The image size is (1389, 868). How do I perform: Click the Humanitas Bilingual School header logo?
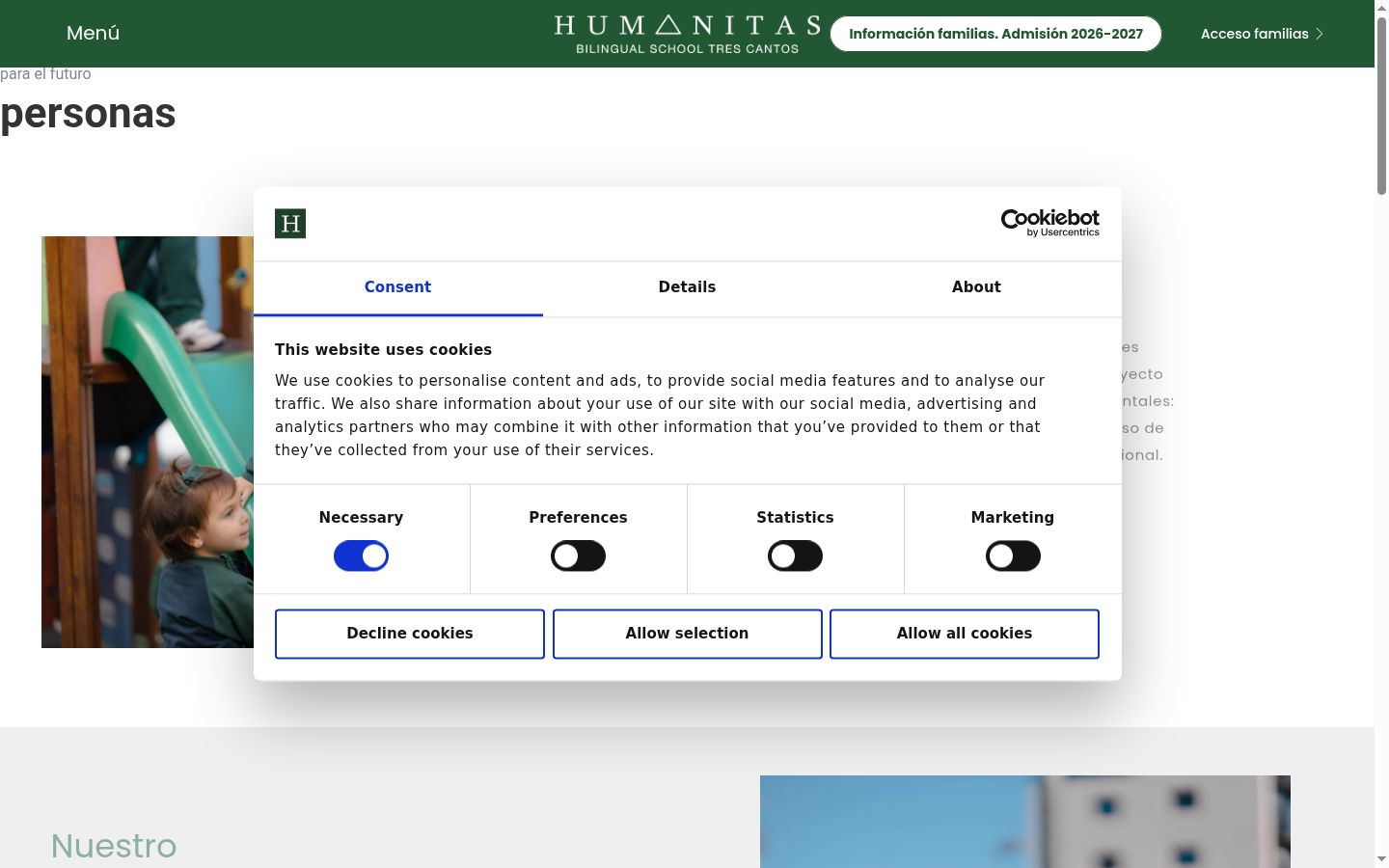pos(688,34)
